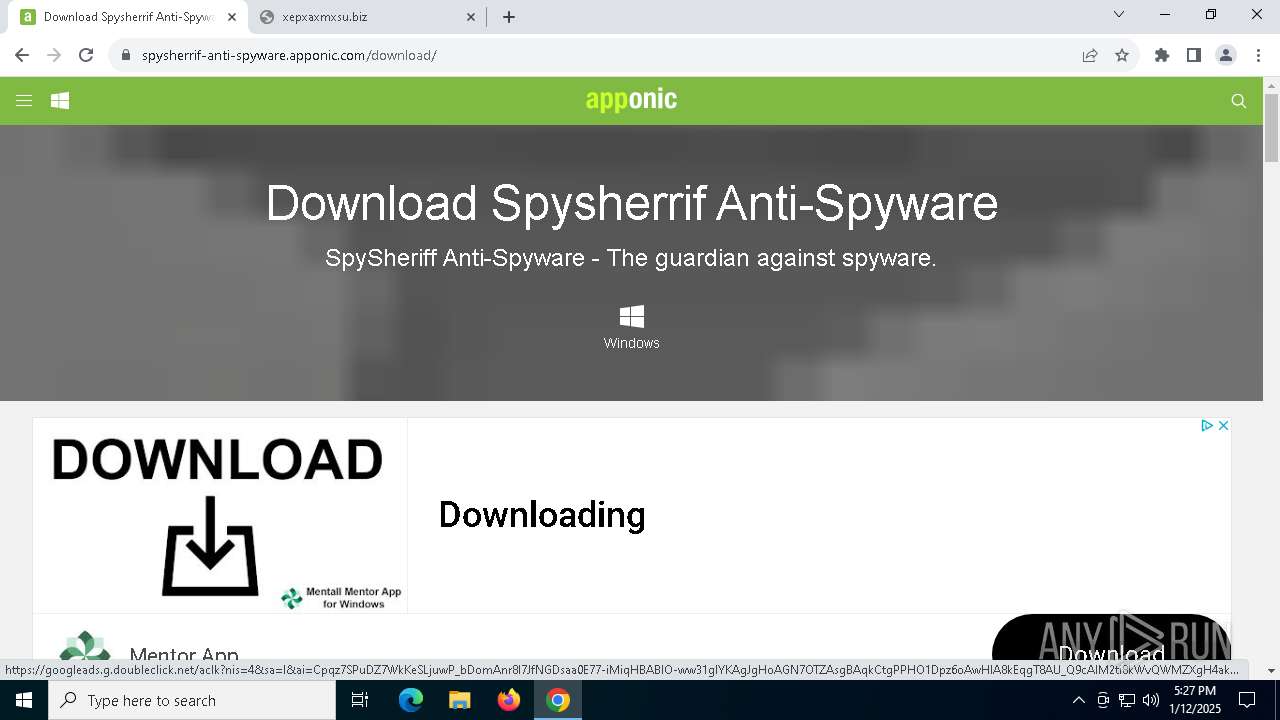Click the Downloading ad headline
This screenshot has height=720, width=1280.
tap(542, 514)
